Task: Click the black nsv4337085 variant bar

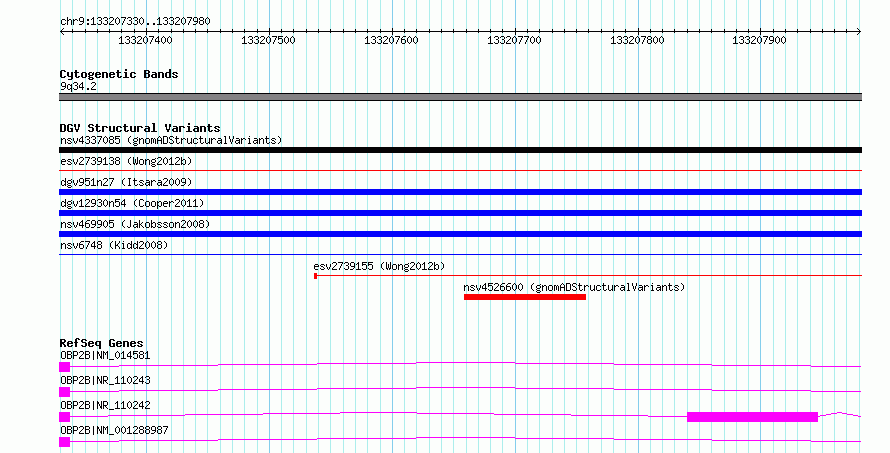Action: click(460, 150)
